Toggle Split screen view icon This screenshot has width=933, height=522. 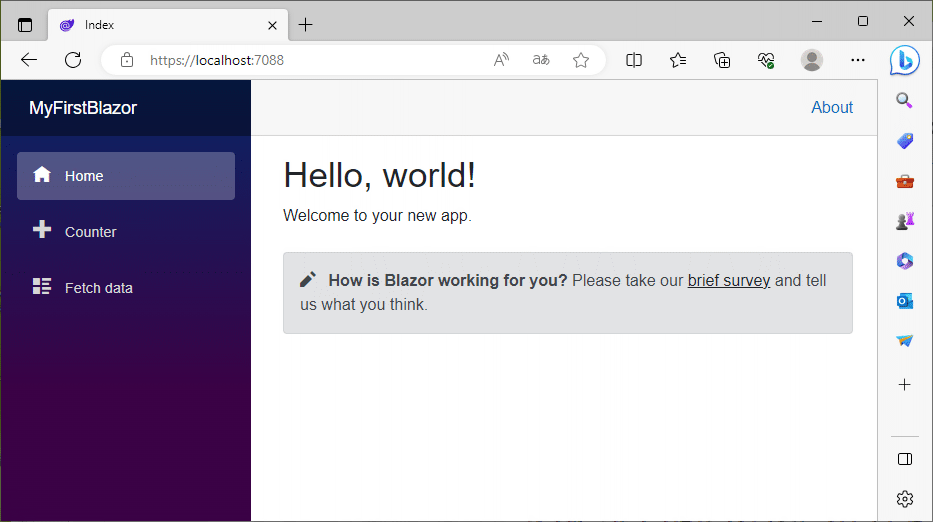click(634, 60)
